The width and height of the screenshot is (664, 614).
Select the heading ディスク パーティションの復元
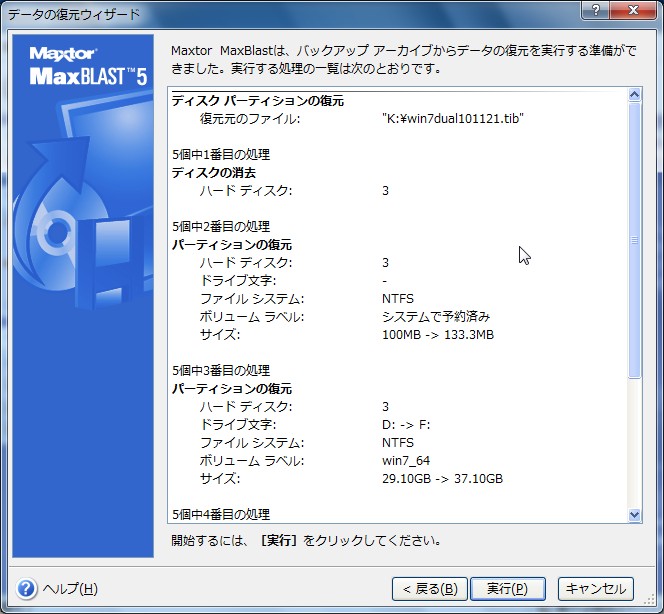[x=257, y=101]
